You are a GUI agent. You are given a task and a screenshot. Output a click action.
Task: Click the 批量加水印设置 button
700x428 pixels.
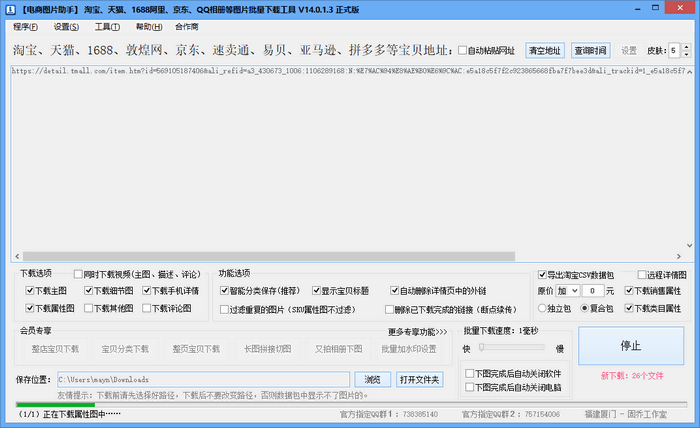408,349
